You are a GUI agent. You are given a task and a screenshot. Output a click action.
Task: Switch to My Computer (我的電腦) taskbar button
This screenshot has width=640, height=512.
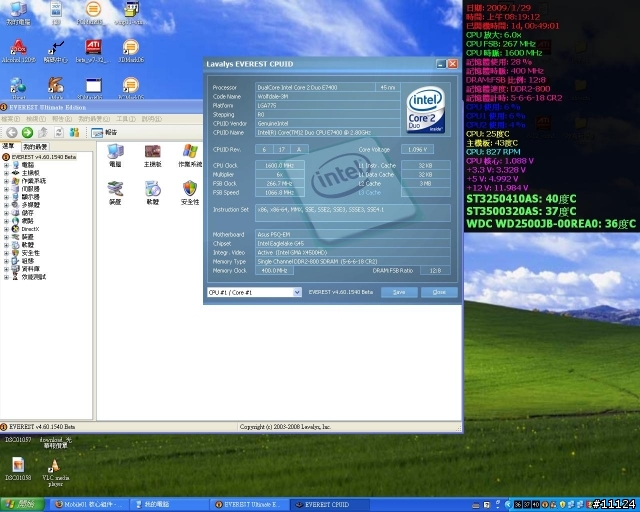[x=169, y=505]
